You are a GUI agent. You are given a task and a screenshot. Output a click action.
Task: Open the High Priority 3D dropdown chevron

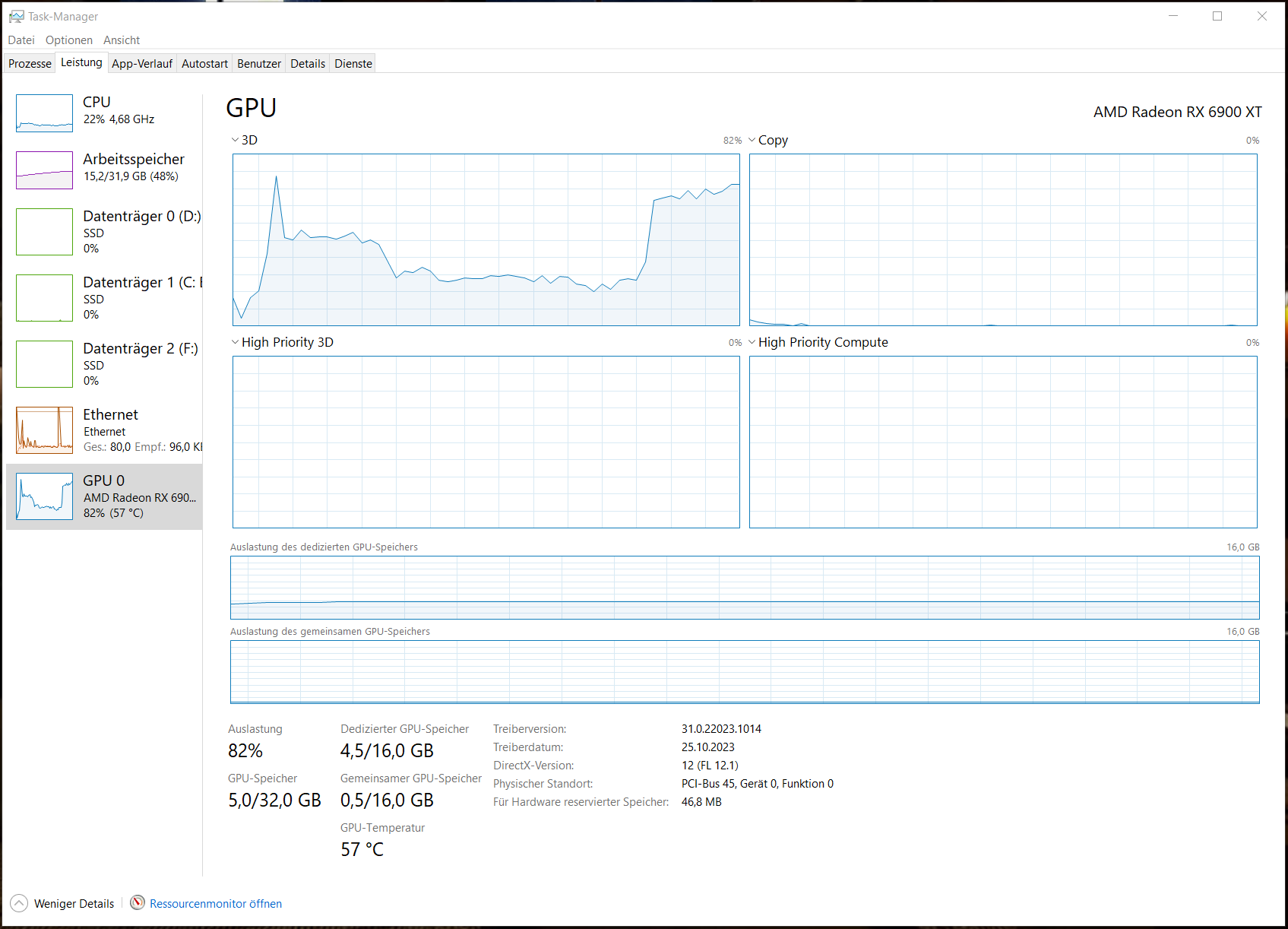pyautogui.click(x=235, y=342)
